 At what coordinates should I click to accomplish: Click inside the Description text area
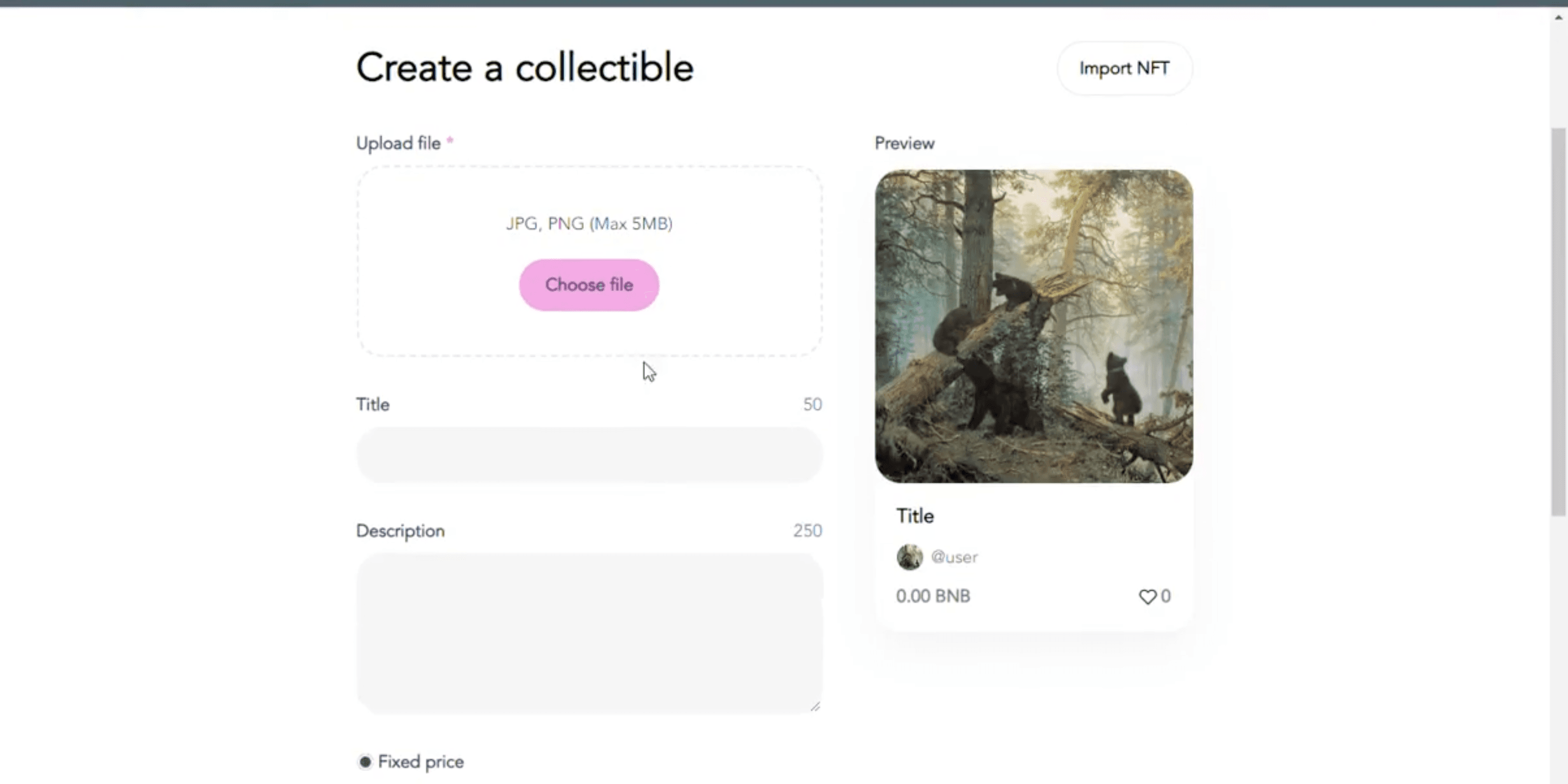(589, 633)
